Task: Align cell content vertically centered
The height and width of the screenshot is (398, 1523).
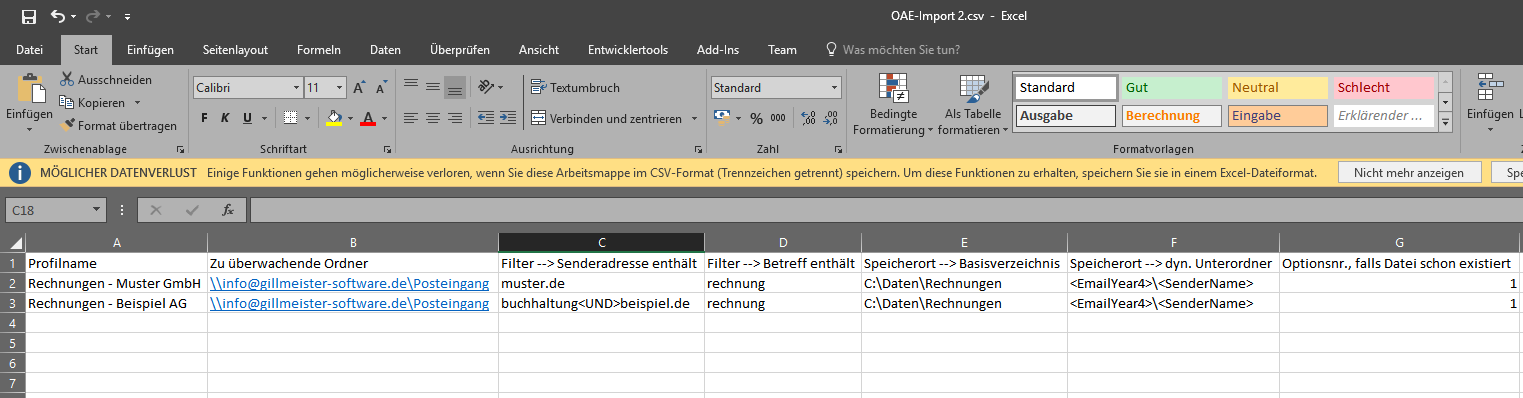Action: tap(432, 87)
